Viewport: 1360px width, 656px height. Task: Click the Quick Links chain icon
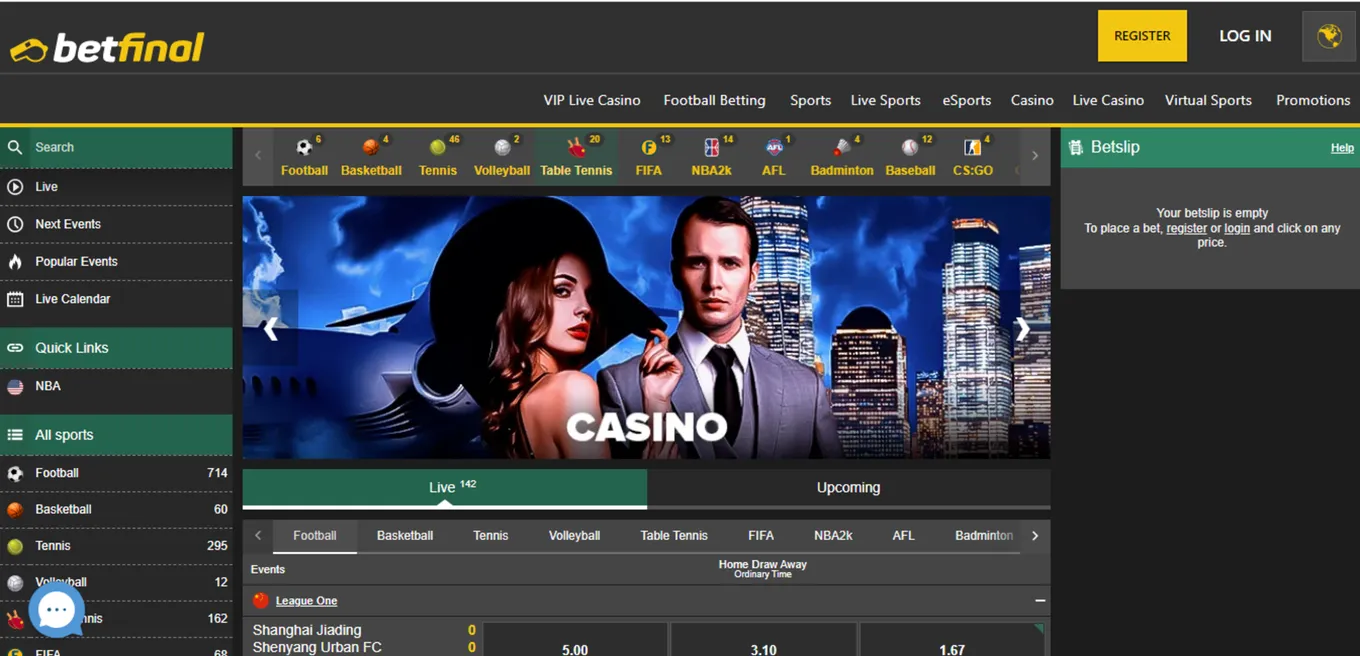coord(15,348)
